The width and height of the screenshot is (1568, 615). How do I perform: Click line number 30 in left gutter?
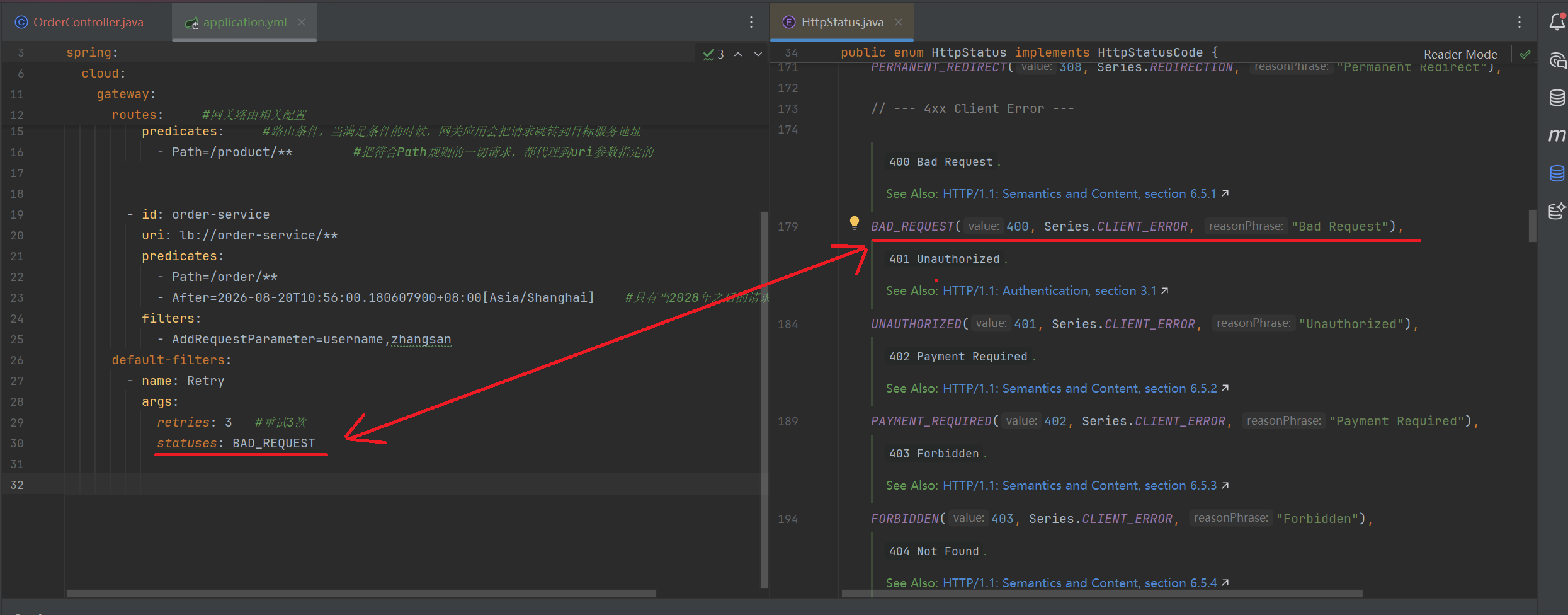17,443
